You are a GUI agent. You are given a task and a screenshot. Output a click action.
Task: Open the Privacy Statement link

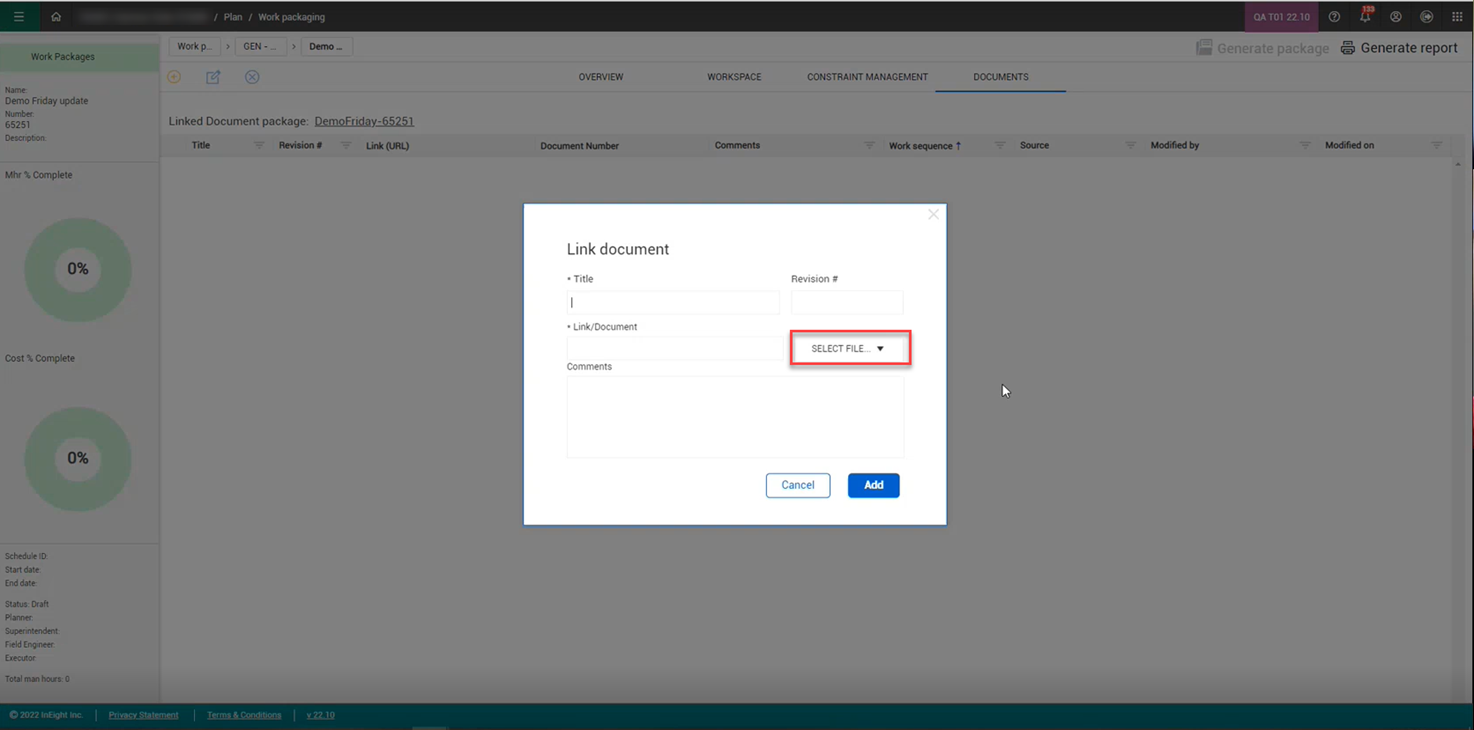143,715
